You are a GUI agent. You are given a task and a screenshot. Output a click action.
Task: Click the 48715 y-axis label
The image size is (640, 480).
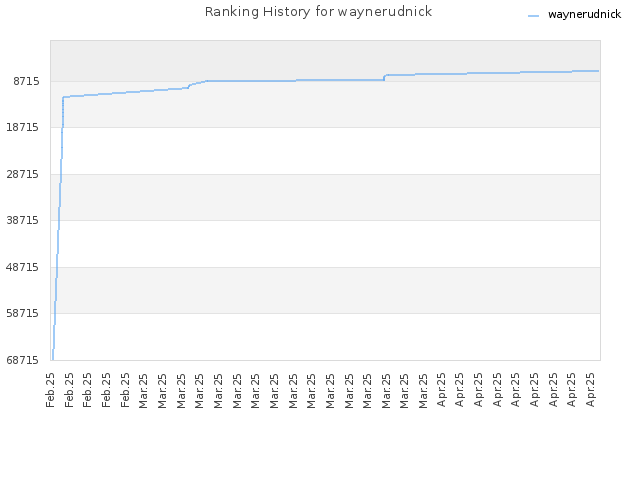[x=23, y=267]
